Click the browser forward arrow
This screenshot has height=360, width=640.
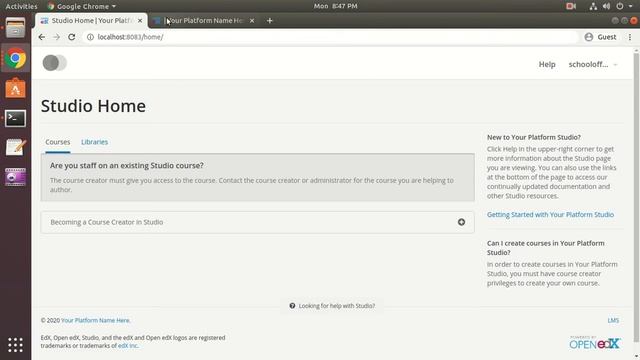(x=56, y=37)
